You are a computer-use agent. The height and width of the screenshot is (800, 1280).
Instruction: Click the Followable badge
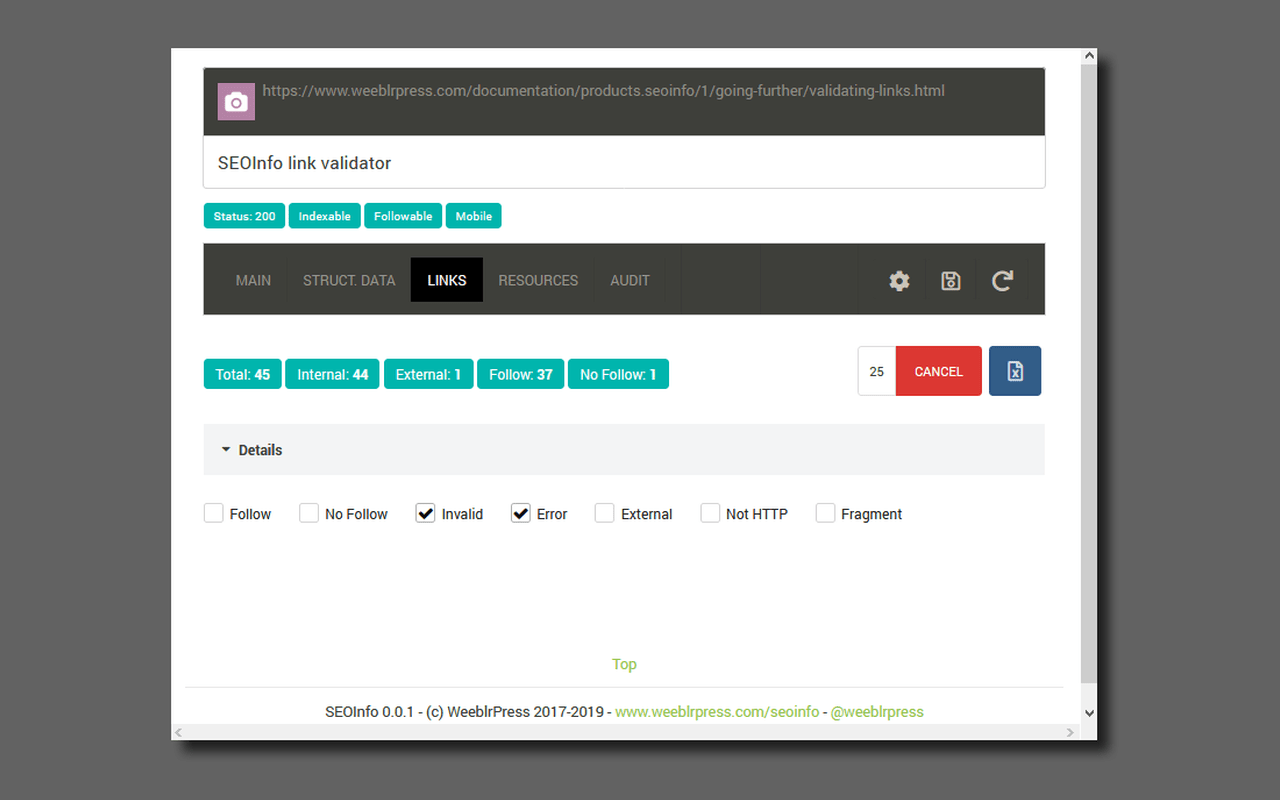click(x=403, y=216)
